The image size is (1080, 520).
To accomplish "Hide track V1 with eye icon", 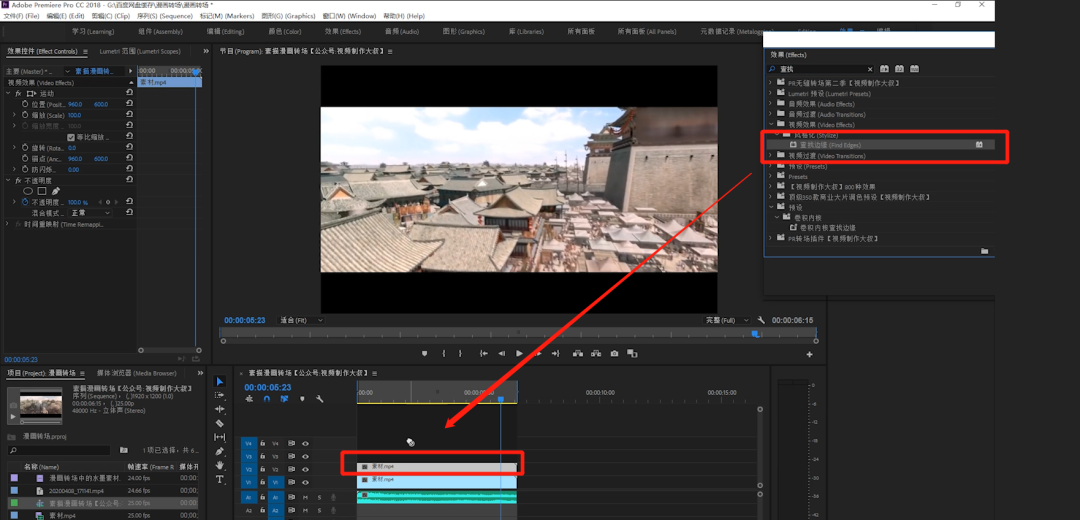I will click(x=305, y=483).
